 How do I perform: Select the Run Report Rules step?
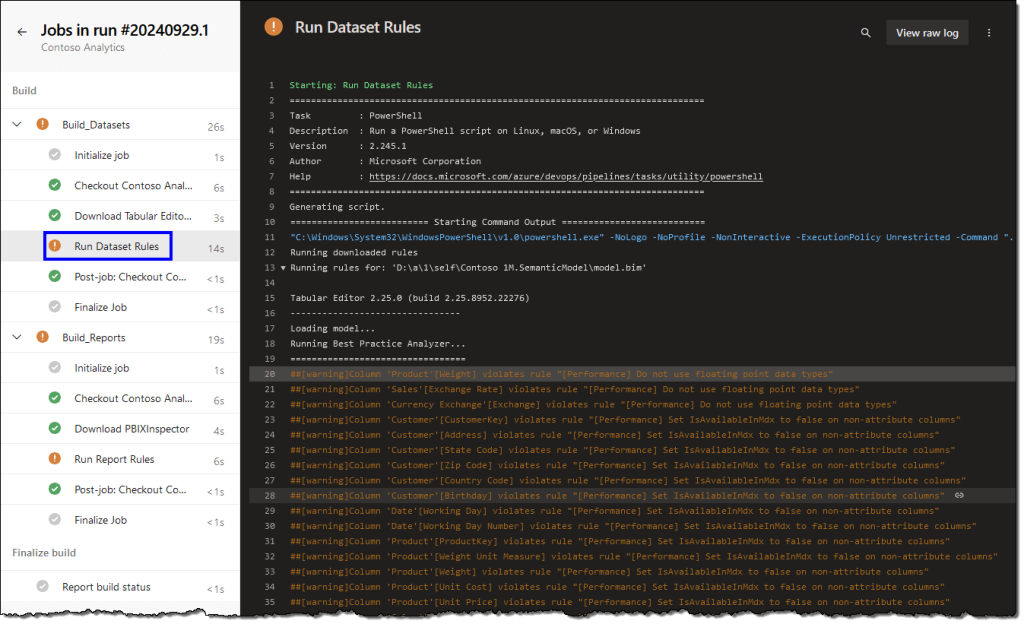(114, 459)
